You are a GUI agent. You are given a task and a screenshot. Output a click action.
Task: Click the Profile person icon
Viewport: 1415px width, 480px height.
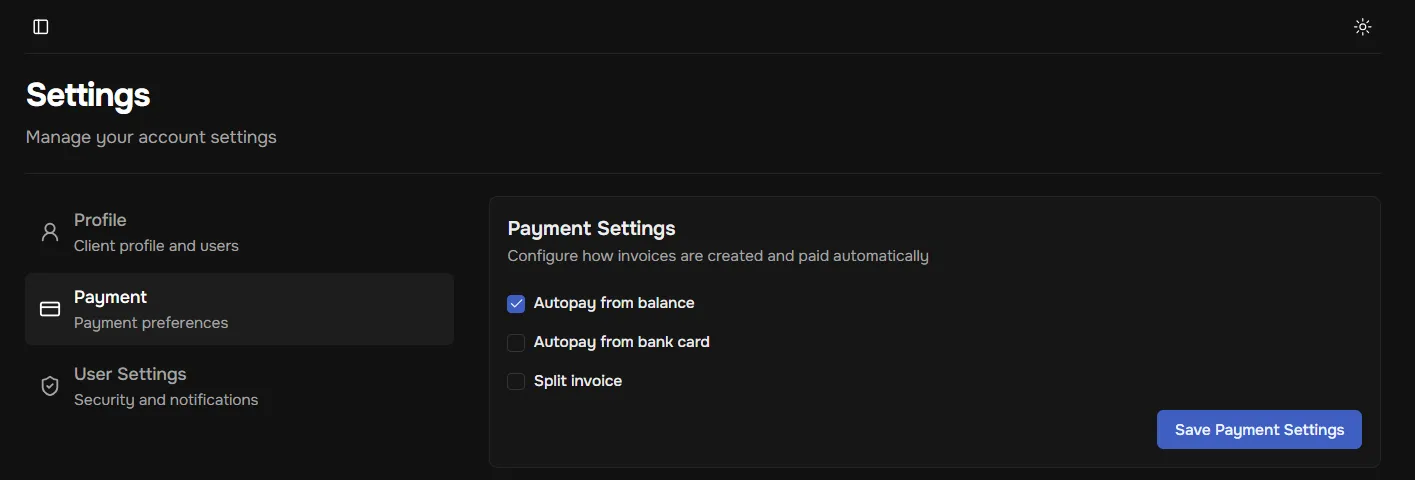click(50, 233)
